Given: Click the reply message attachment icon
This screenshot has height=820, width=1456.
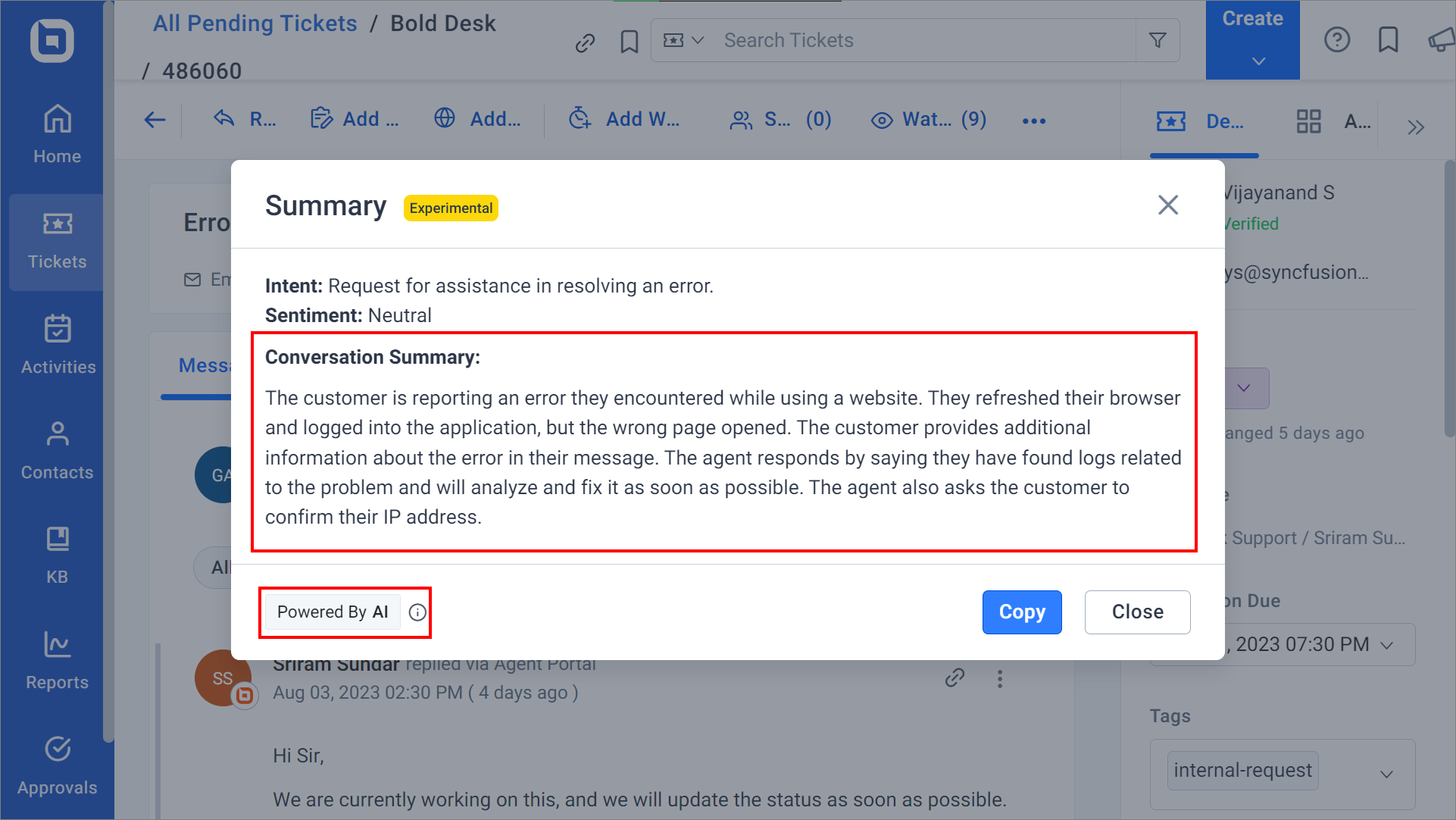Looking at the screenshot, I should (x=955, y=678).
